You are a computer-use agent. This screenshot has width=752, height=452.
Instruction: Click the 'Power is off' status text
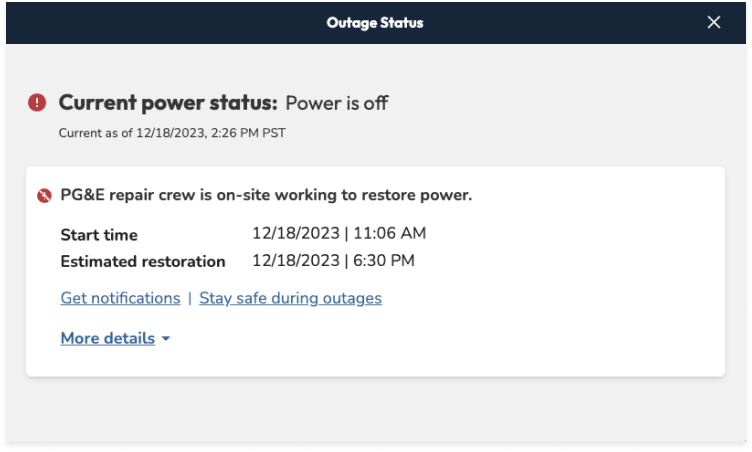[x=336, y=103]
